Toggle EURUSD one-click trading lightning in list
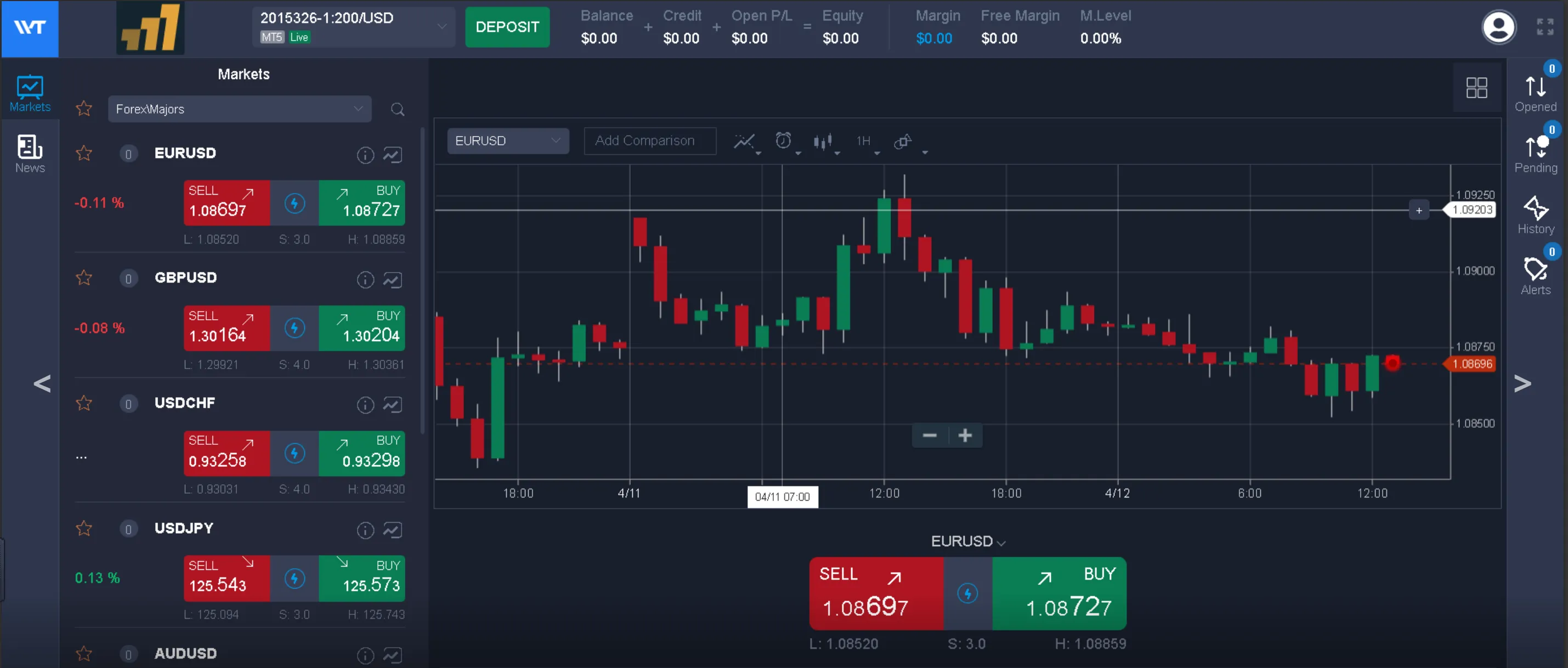This screenshot has height=668, width=1568. [295, 203]
